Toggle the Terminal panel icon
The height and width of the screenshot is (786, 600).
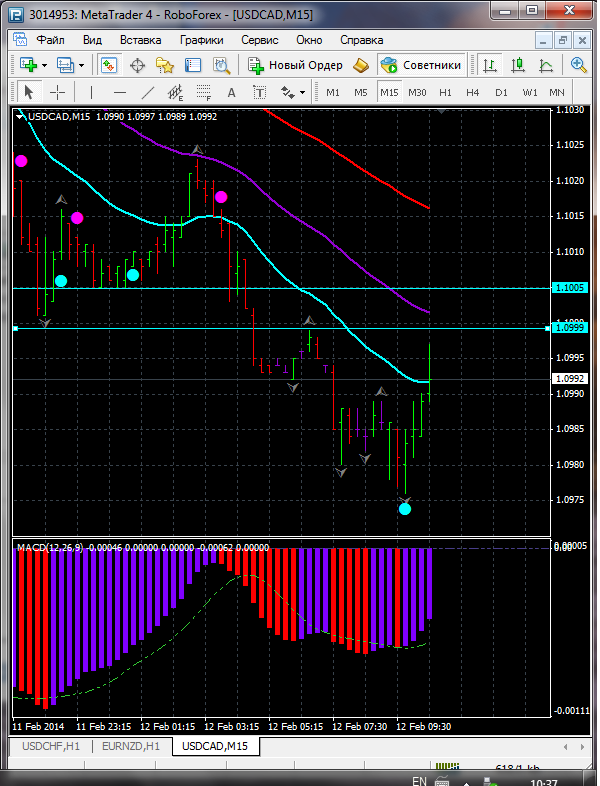tap(193, 65)
